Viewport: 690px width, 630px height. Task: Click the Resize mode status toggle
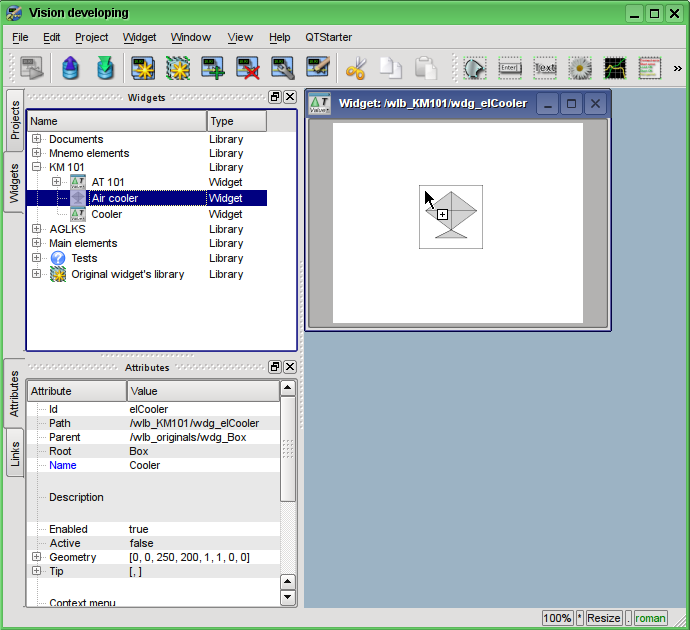604,618
